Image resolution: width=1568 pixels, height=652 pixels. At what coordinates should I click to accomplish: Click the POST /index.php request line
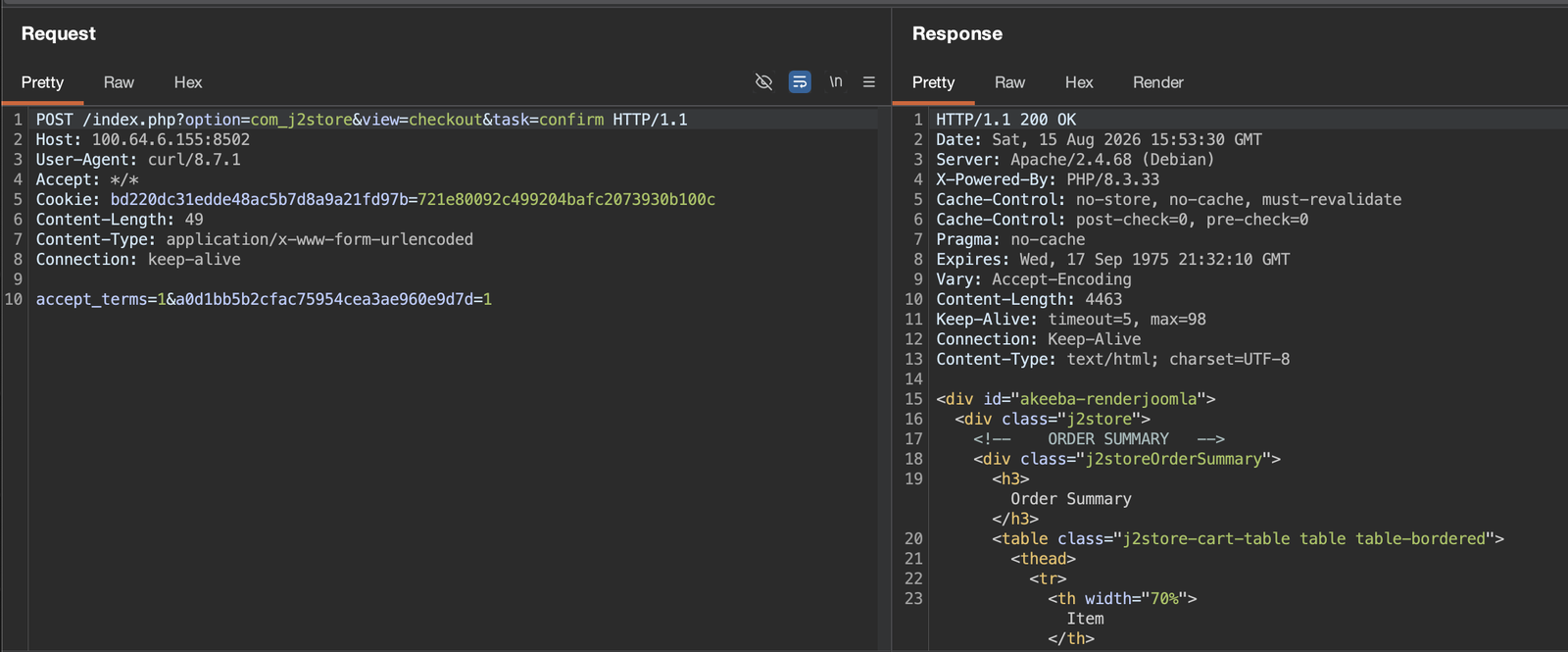coord(362,120)
